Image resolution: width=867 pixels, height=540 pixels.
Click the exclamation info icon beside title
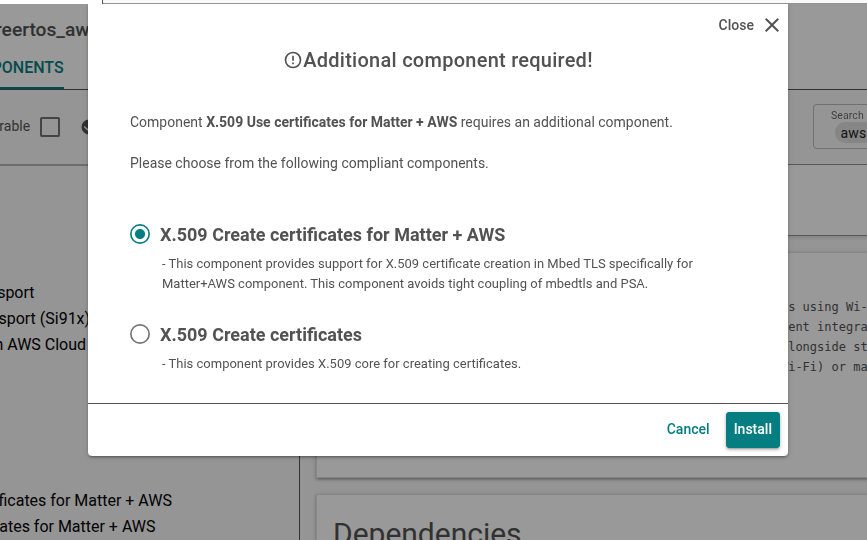point(293,60)
